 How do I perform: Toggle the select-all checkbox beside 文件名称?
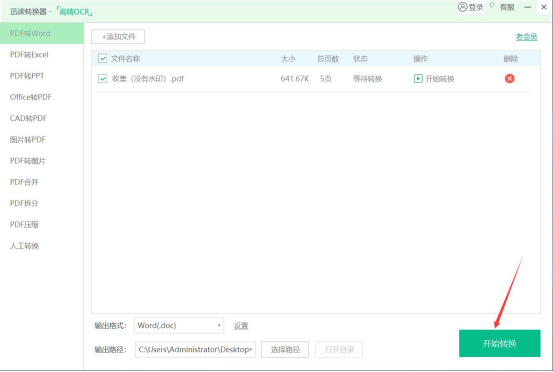coord(102,58)
